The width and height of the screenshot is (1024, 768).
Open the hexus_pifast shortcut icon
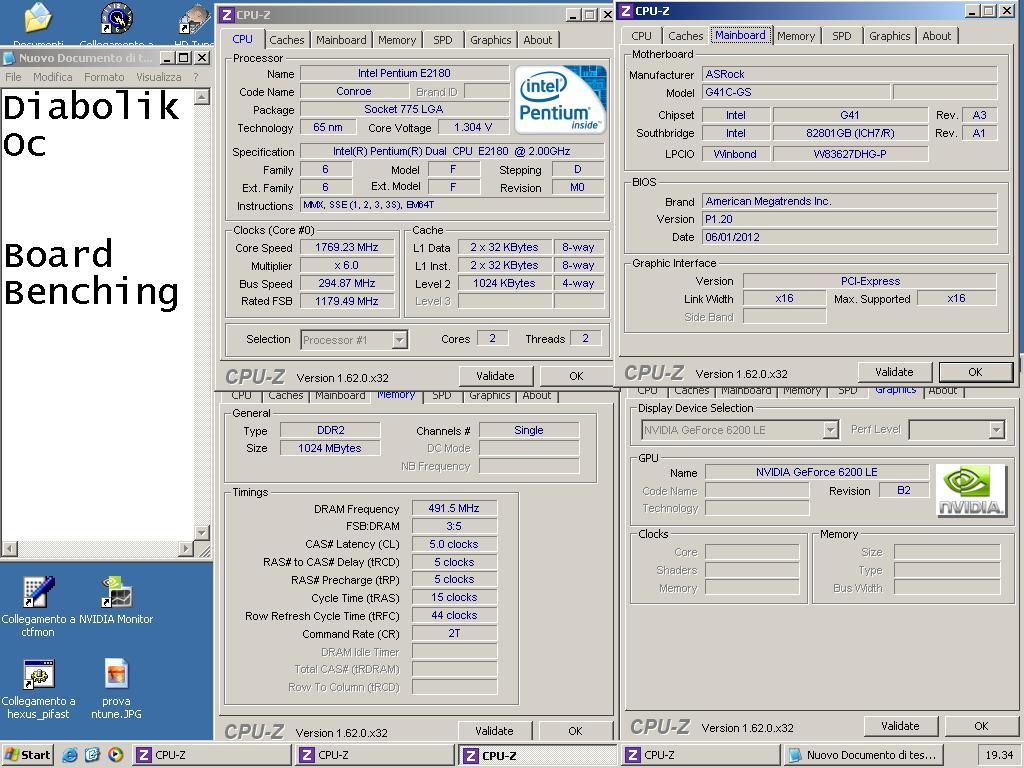pos(38,688)
